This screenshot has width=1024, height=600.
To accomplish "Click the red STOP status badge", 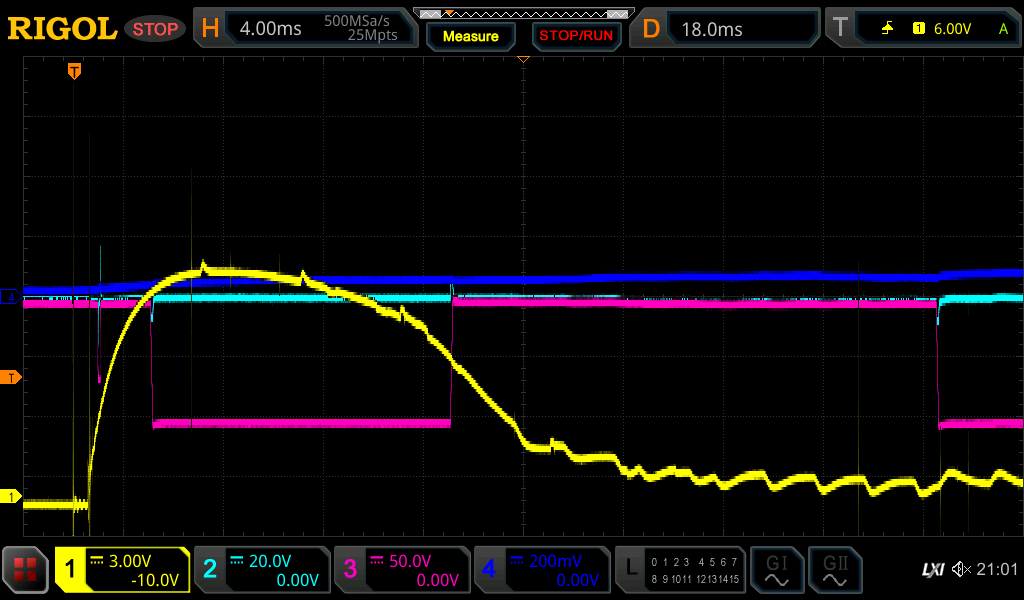I will click(155, 29).
